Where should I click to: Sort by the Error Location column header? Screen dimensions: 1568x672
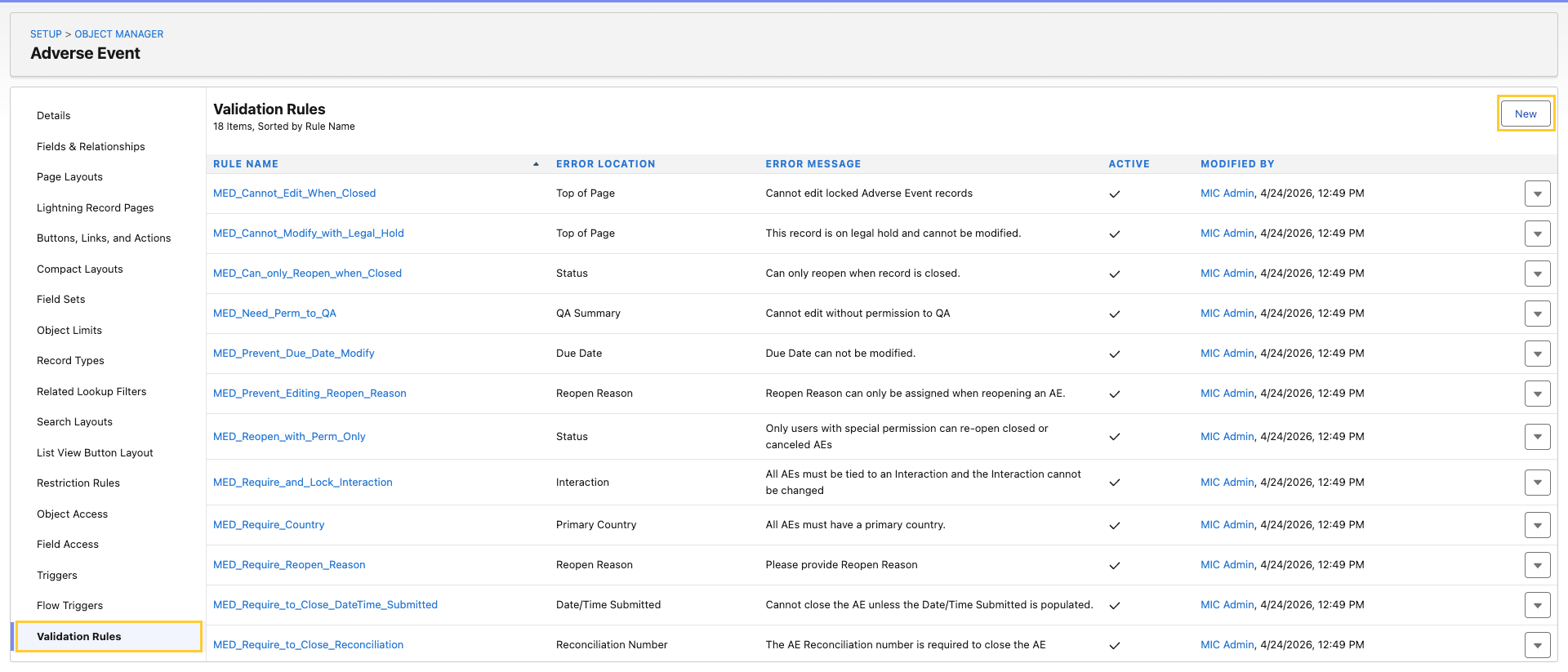605,164
